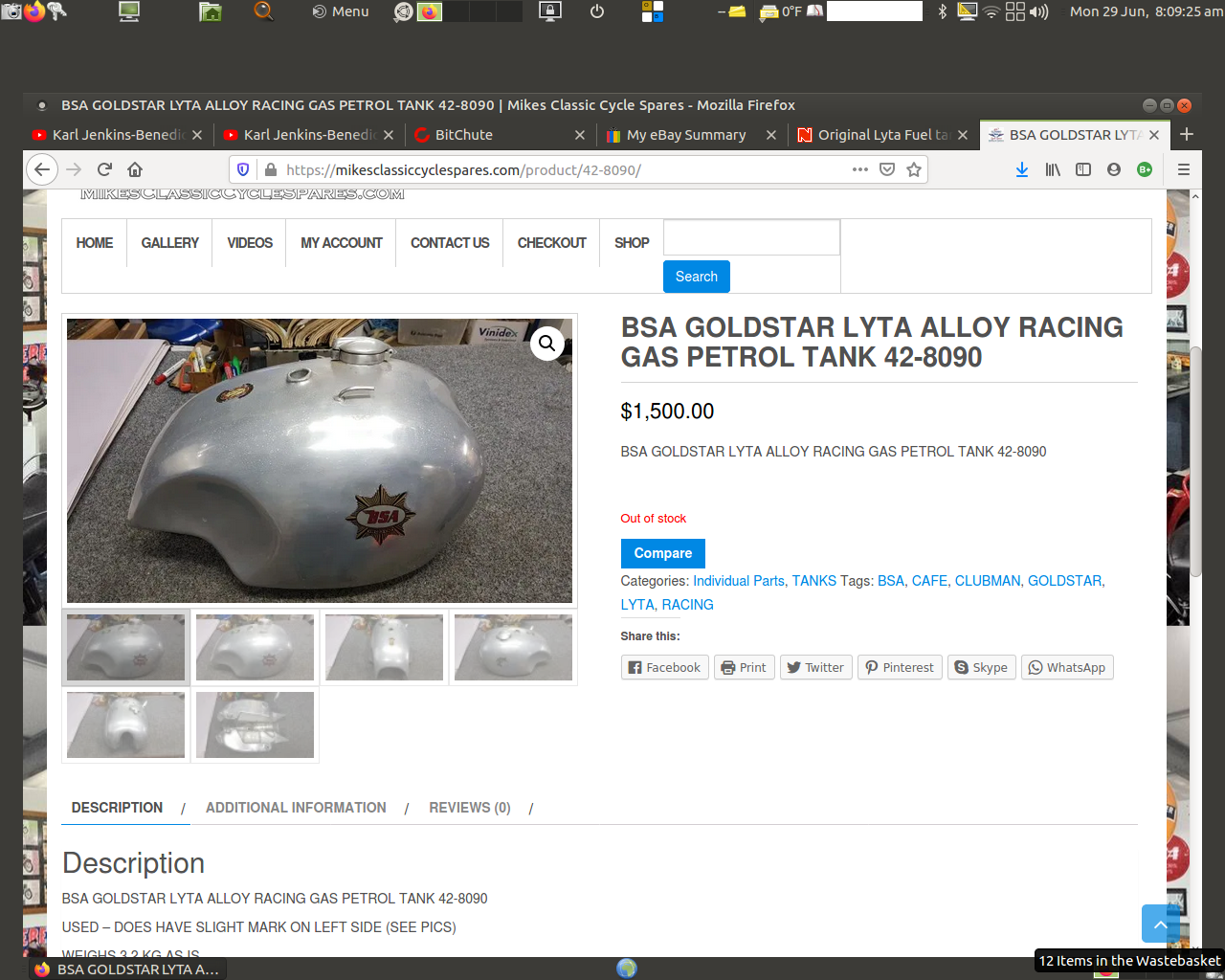Screen dimensions: 1225x980
Task: Share product on Facebook
Action: (x=665, y=668)
